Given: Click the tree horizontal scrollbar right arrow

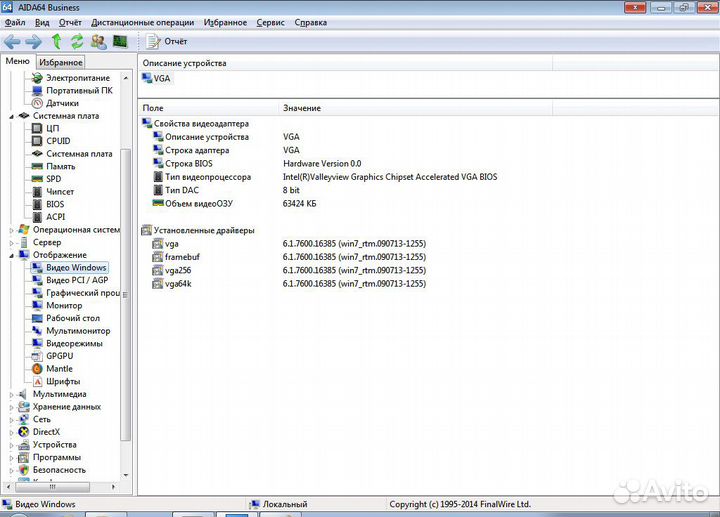Looking at the screenshot, I should pos(113,487).
